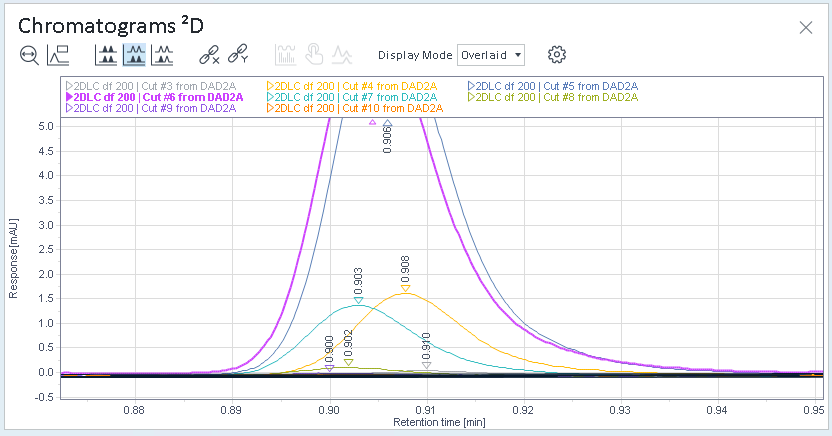Image resolution: width=832 pixels, height=436 pixels.
Task: Select Cut #7 from DAD2A legend entry
Action: click(352, 97)
